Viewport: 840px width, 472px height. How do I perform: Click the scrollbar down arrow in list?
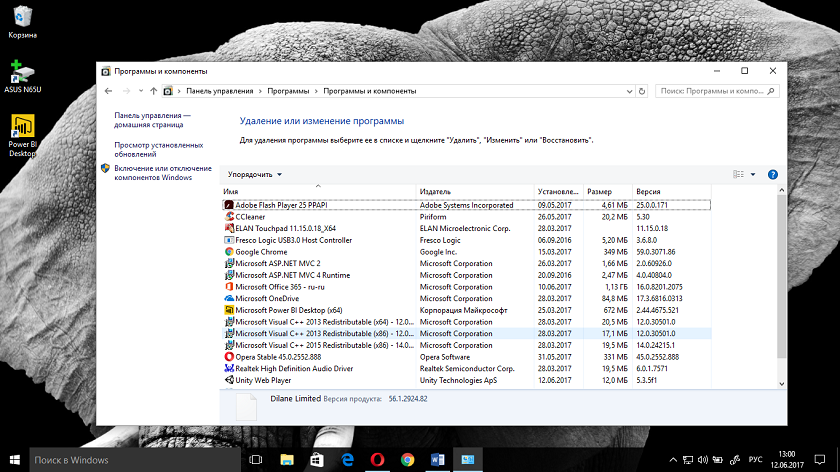pyautogui.click(x=782, y=384)
